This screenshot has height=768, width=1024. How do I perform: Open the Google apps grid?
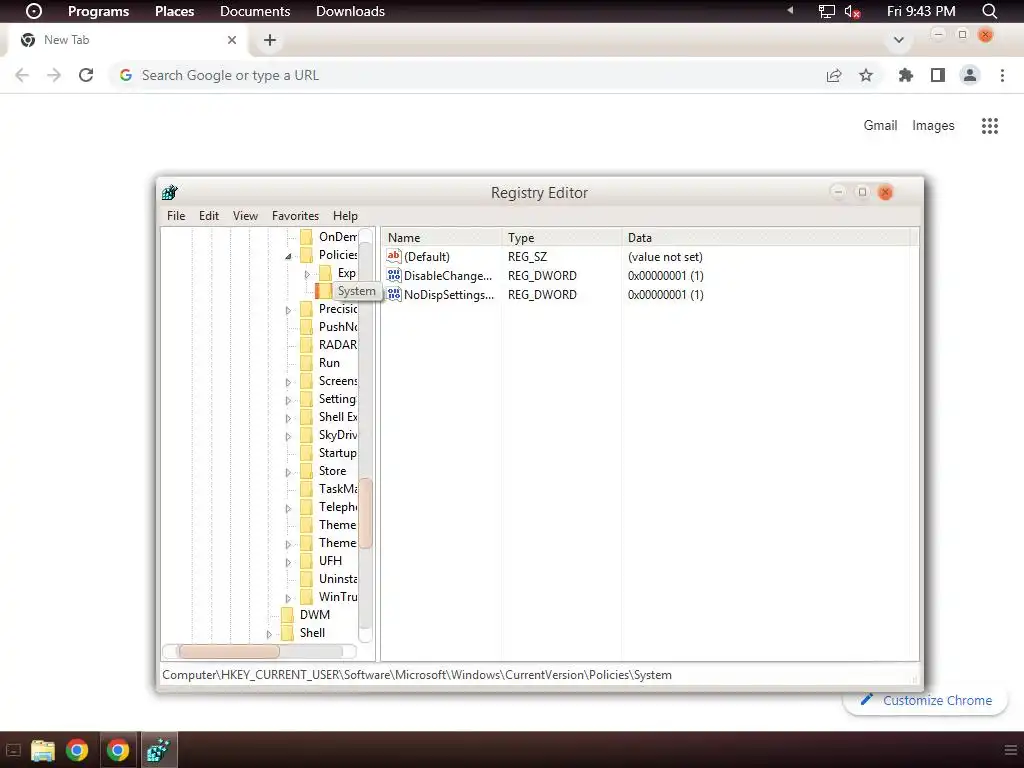pos(990,125)
